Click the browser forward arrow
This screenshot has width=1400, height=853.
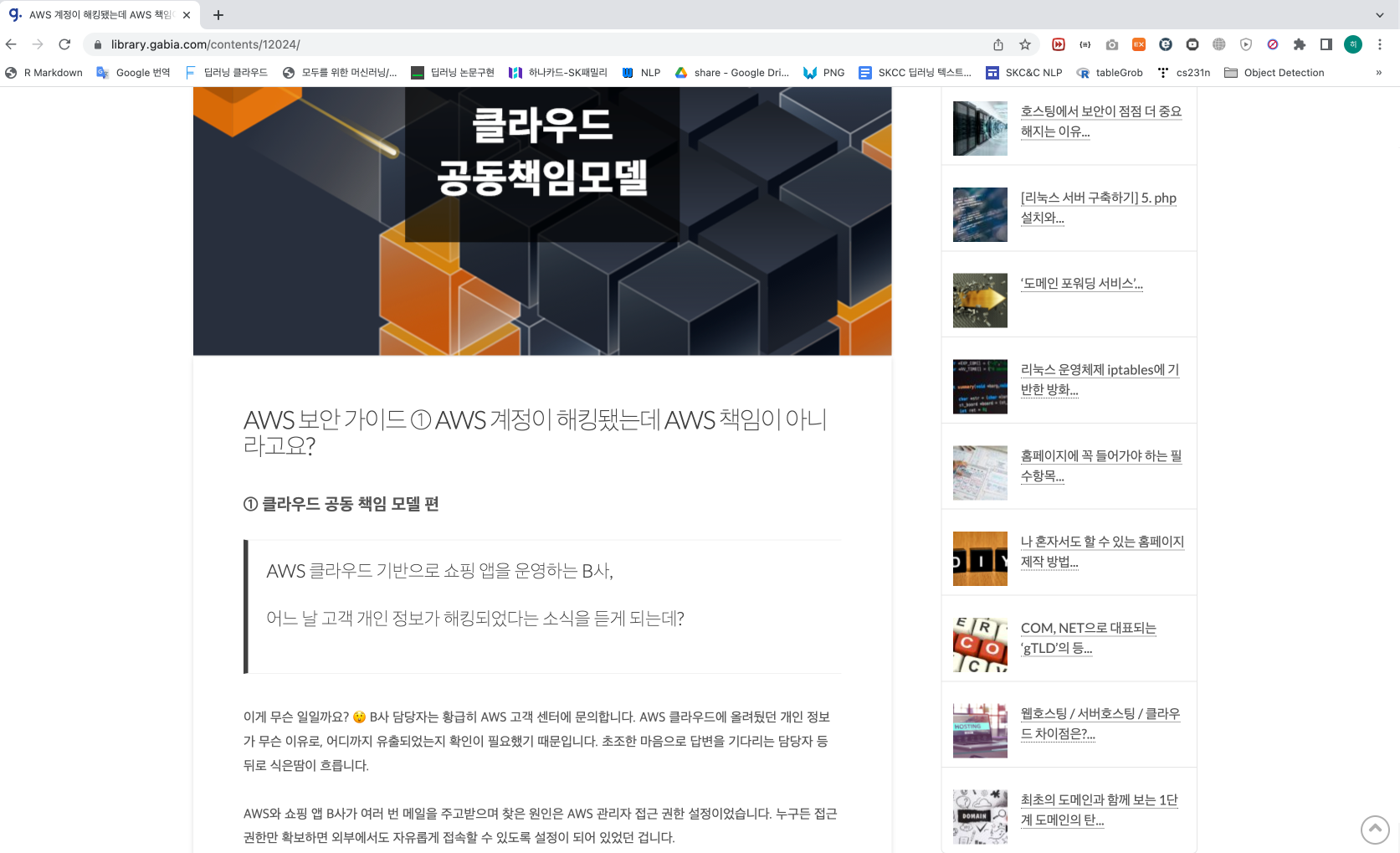pyautogui.click(x=38, y=44)
